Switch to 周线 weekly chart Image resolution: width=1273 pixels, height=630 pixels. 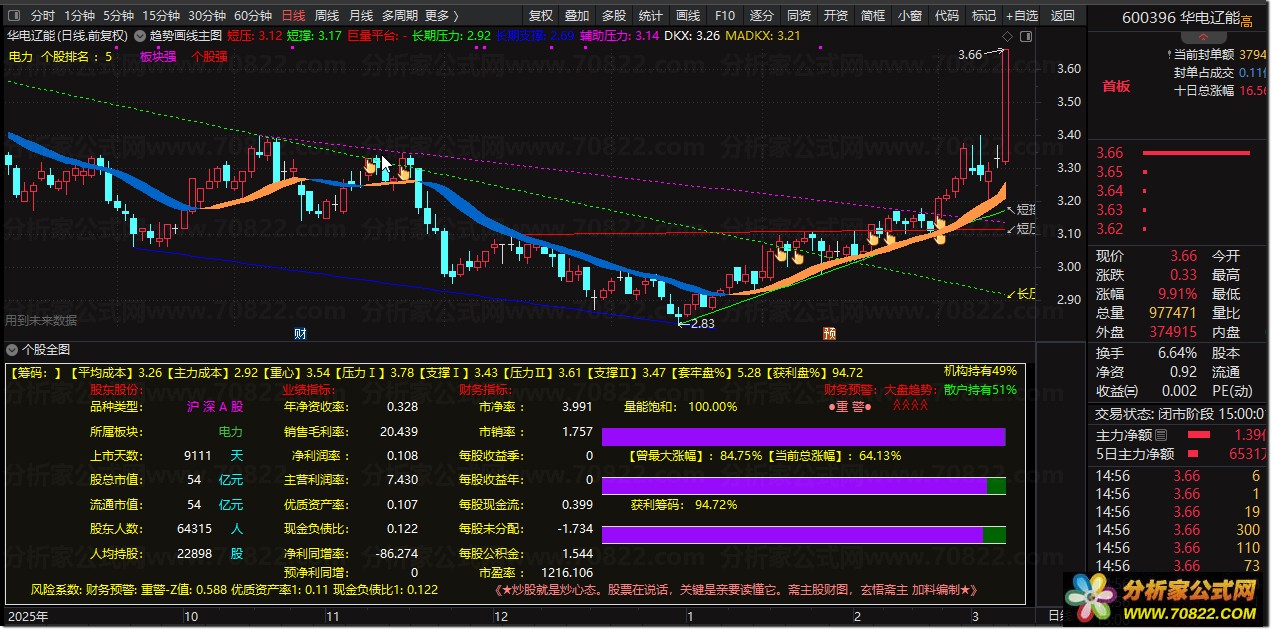[x=327, y=16]
